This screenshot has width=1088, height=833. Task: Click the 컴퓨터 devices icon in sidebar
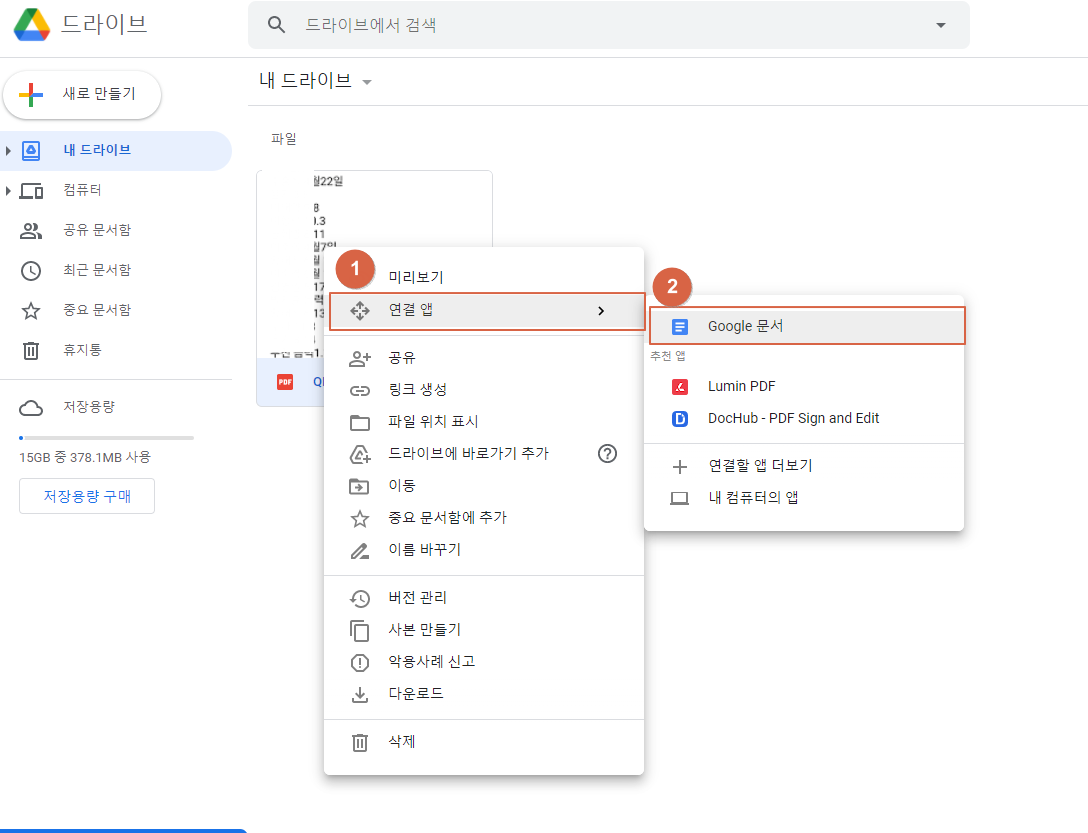click(x=31, y=191)
